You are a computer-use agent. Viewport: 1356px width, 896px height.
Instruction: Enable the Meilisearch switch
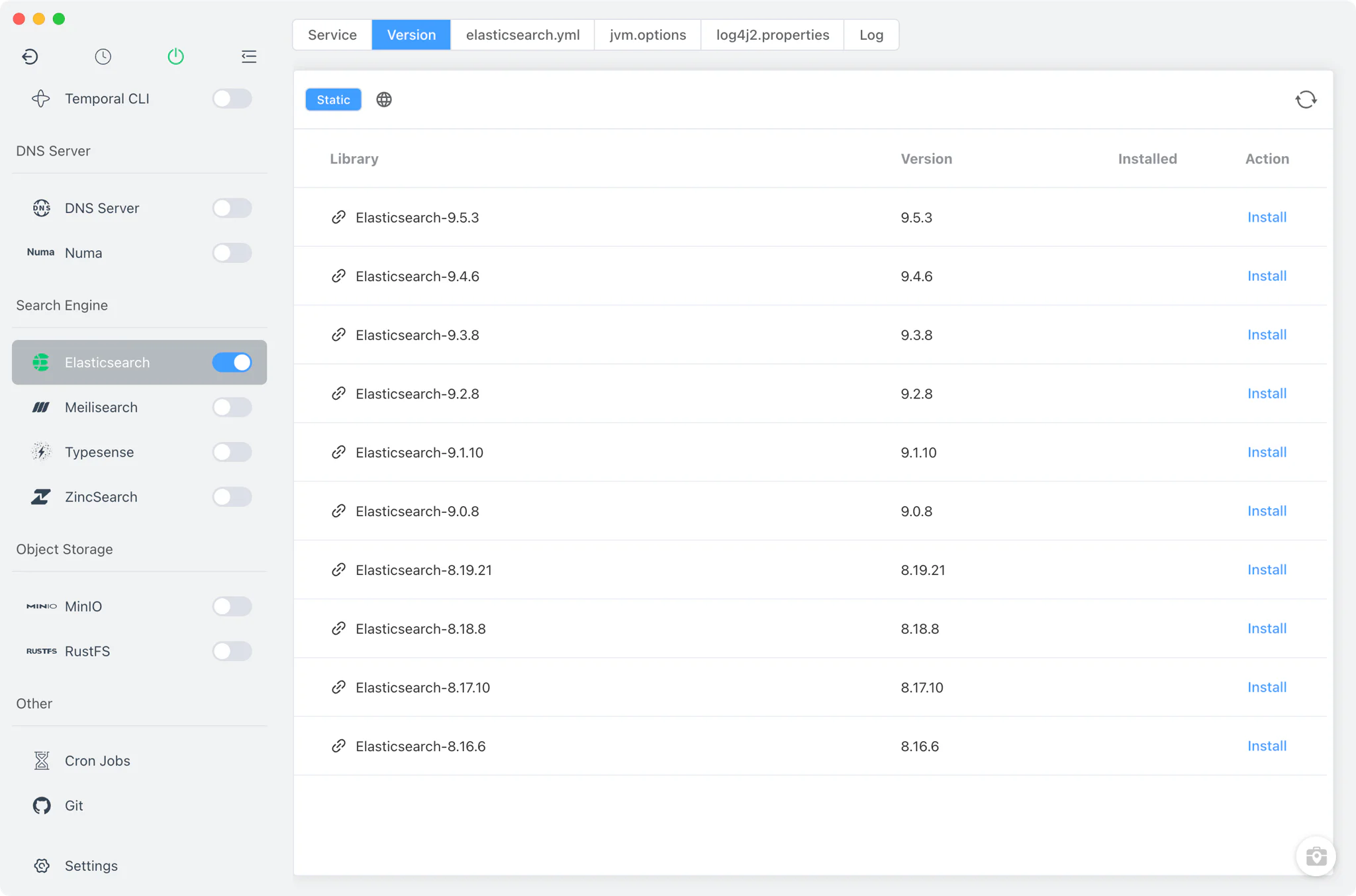[232, 408]
